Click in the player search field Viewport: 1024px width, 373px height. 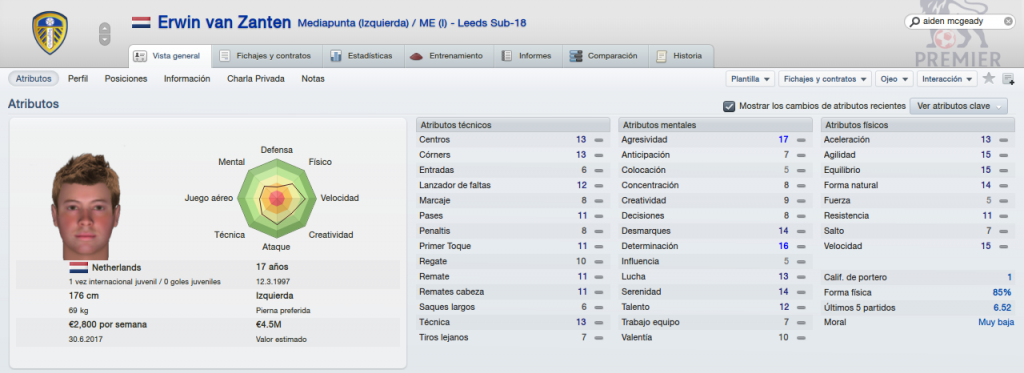tap(960, 22)
